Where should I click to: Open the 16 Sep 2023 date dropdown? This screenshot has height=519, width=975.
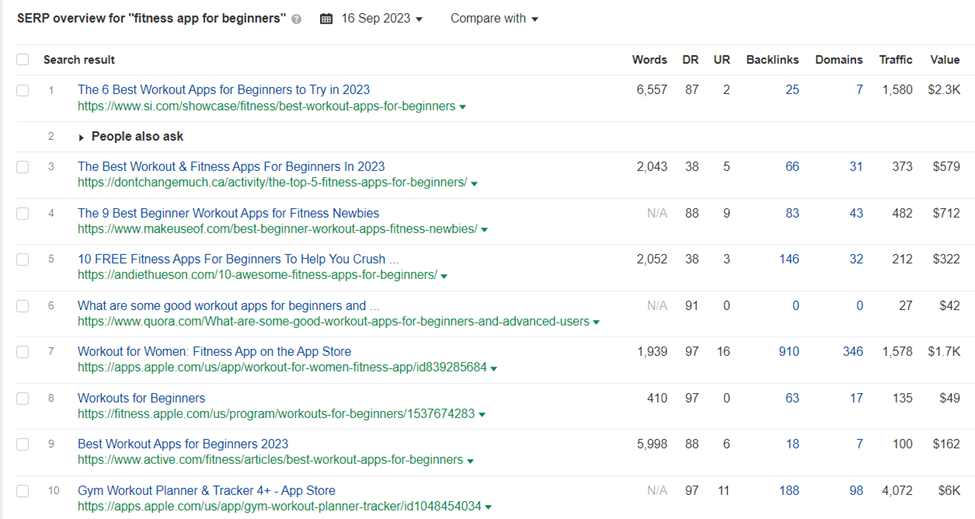(381, 19)
